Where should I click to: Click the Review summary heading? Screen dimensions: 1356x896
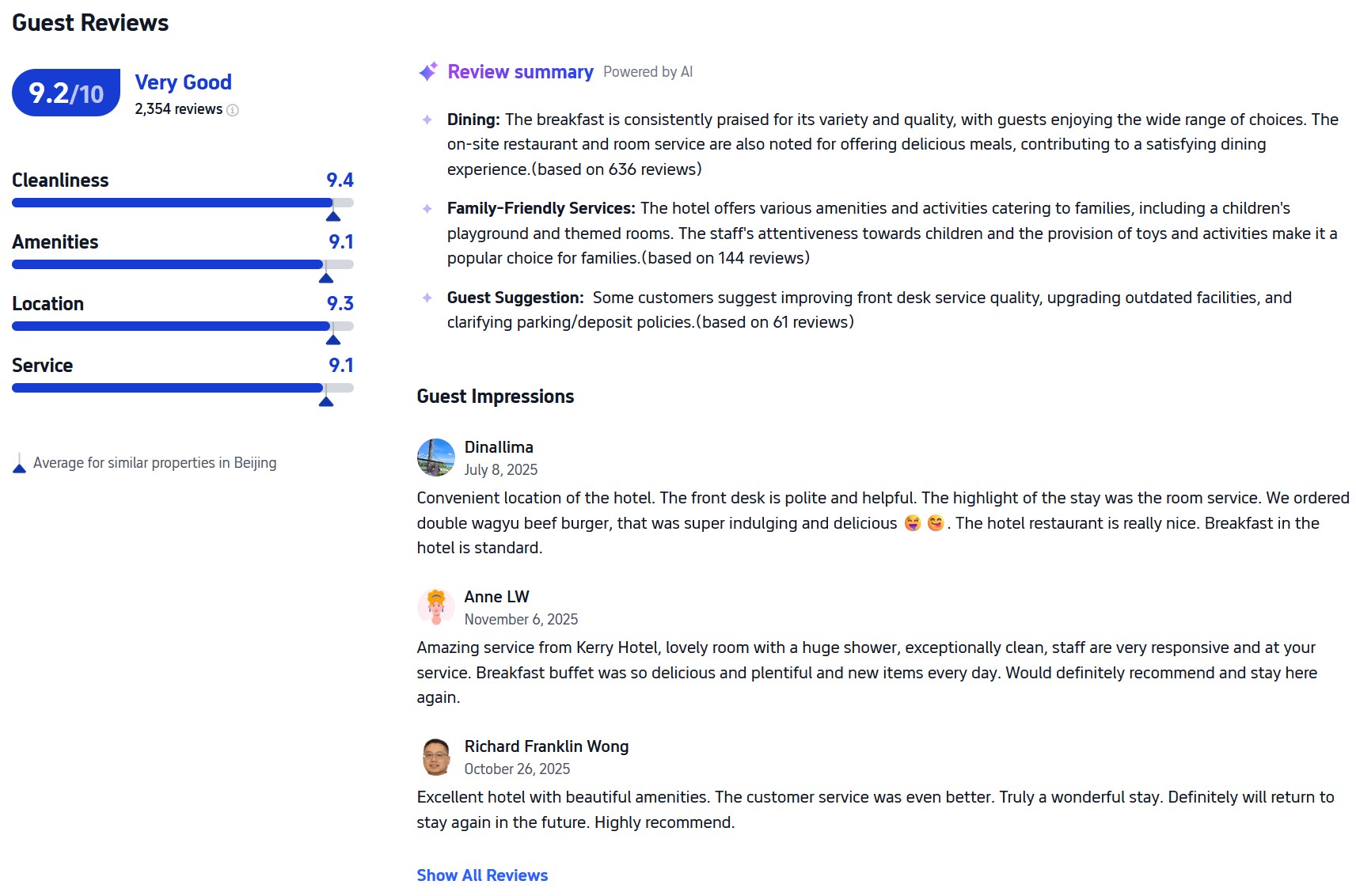[x=520, y=72]
